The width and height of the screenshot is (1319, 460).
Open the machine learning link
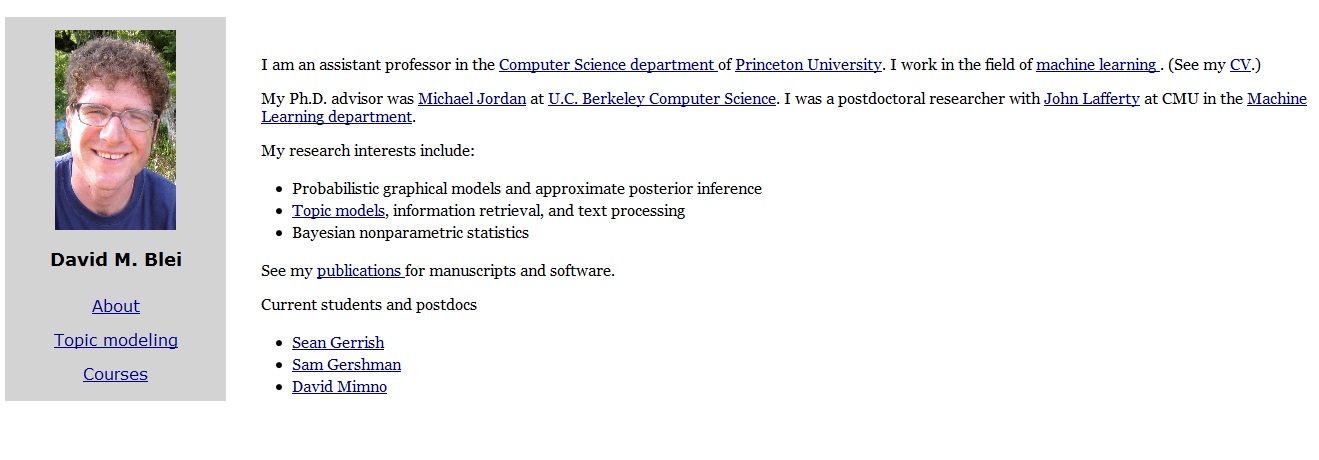(x=1096, y=65)
